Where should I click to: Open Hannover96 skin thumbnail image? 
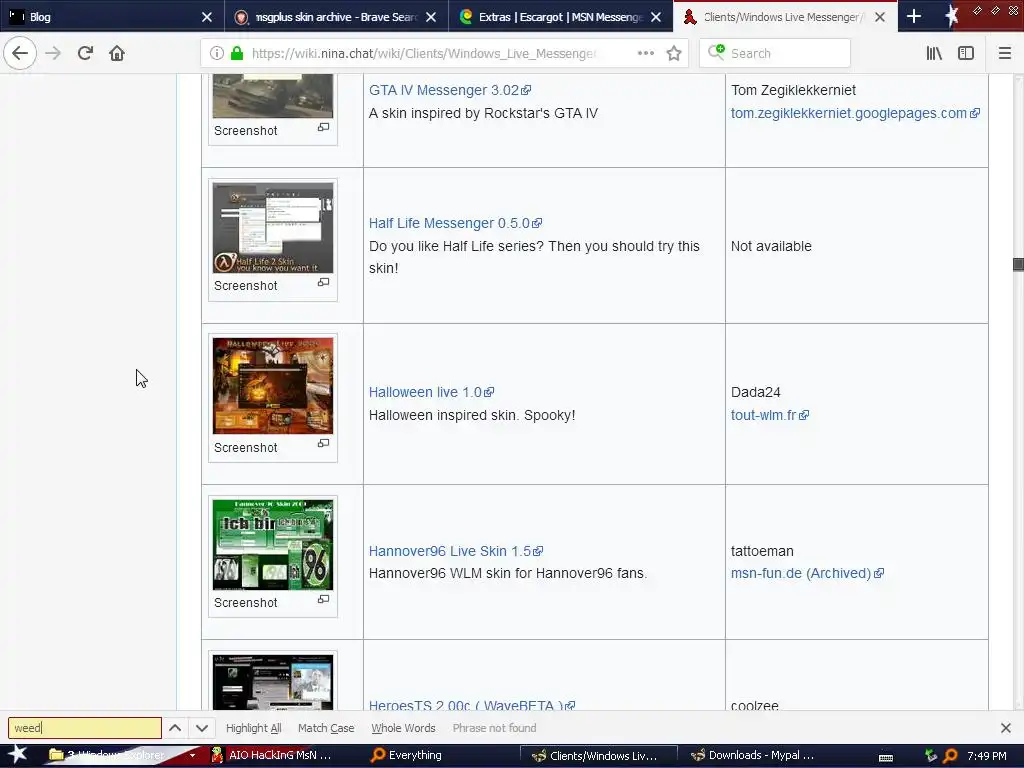pos(273,545)
